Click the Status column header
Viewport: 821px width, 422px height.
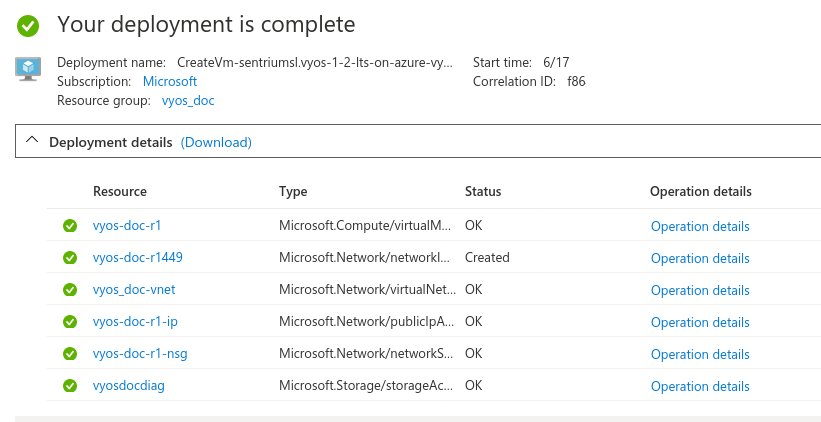pyautogui.click(x=483, y=192)
